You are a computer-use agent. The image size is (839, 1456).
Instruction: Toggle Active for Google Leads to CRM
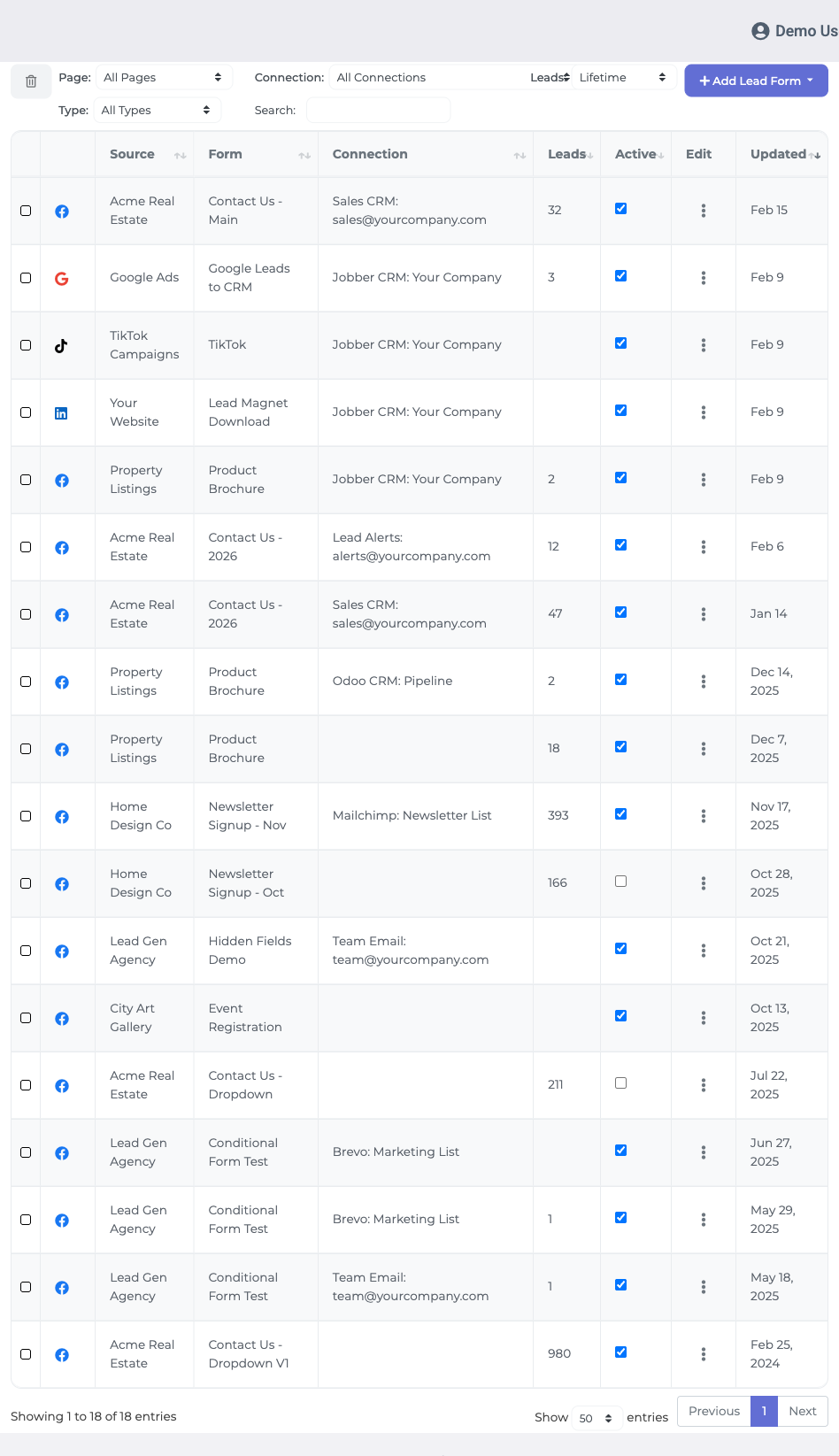click(621, 276)
